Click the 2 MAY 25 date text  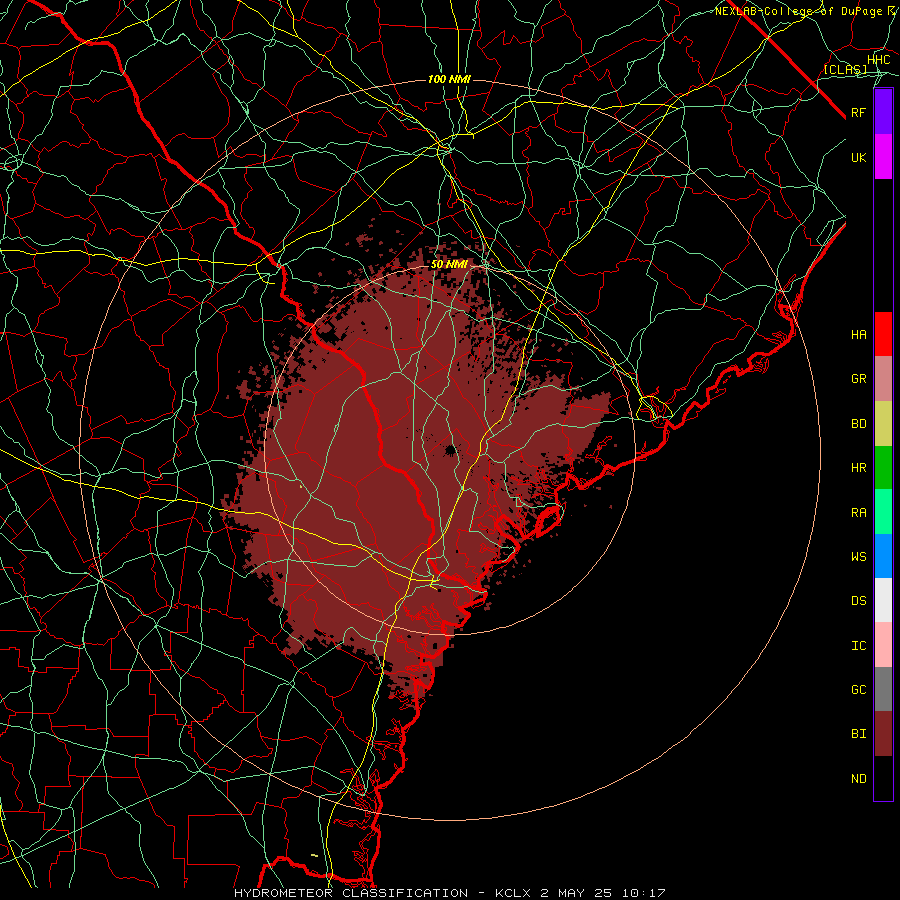[576, 893]
